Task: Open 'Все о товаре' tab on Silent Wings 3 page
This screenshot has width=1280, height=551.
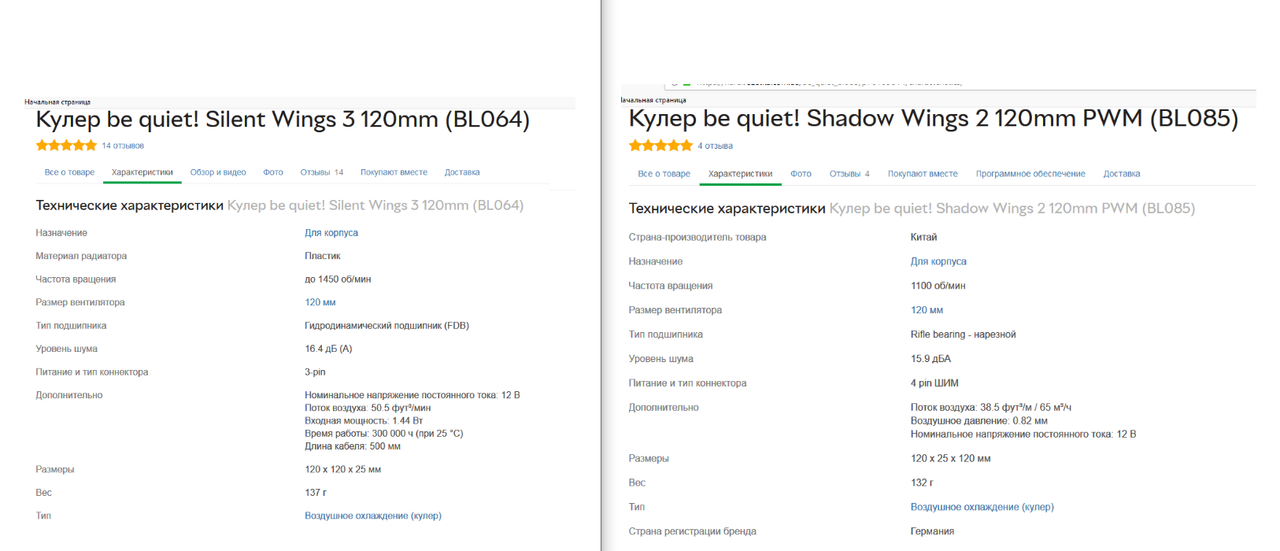Action: (x=69, y=172)
